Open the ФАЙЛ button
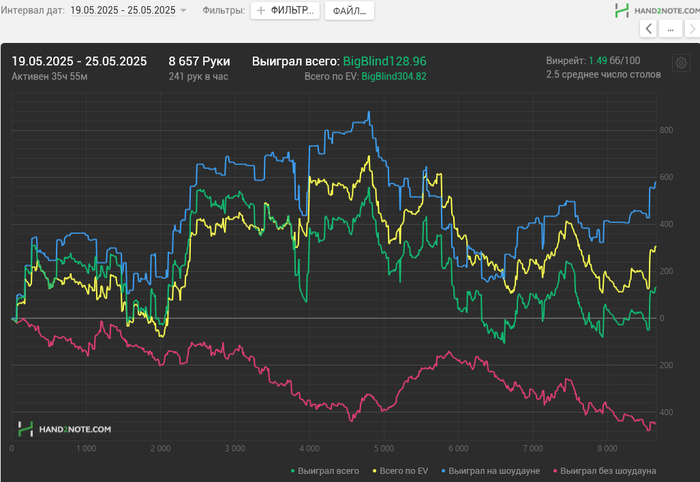The image size is (700, 482). (x=349, y=11)
